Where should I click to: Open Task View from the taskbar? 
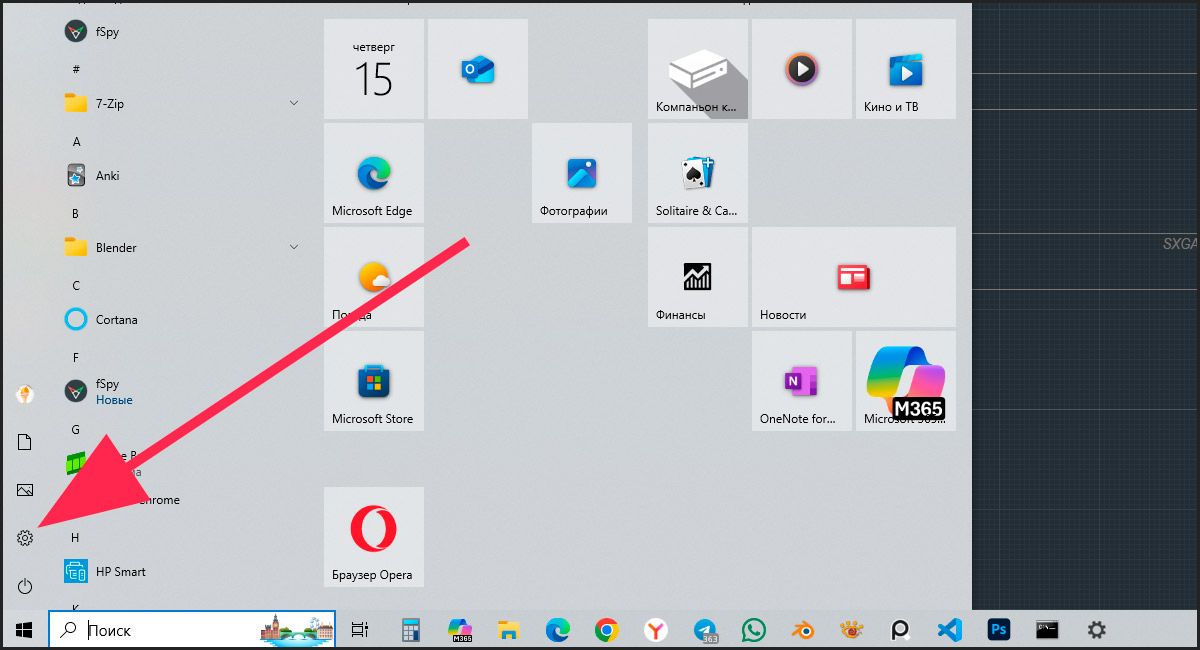[360, 630]
